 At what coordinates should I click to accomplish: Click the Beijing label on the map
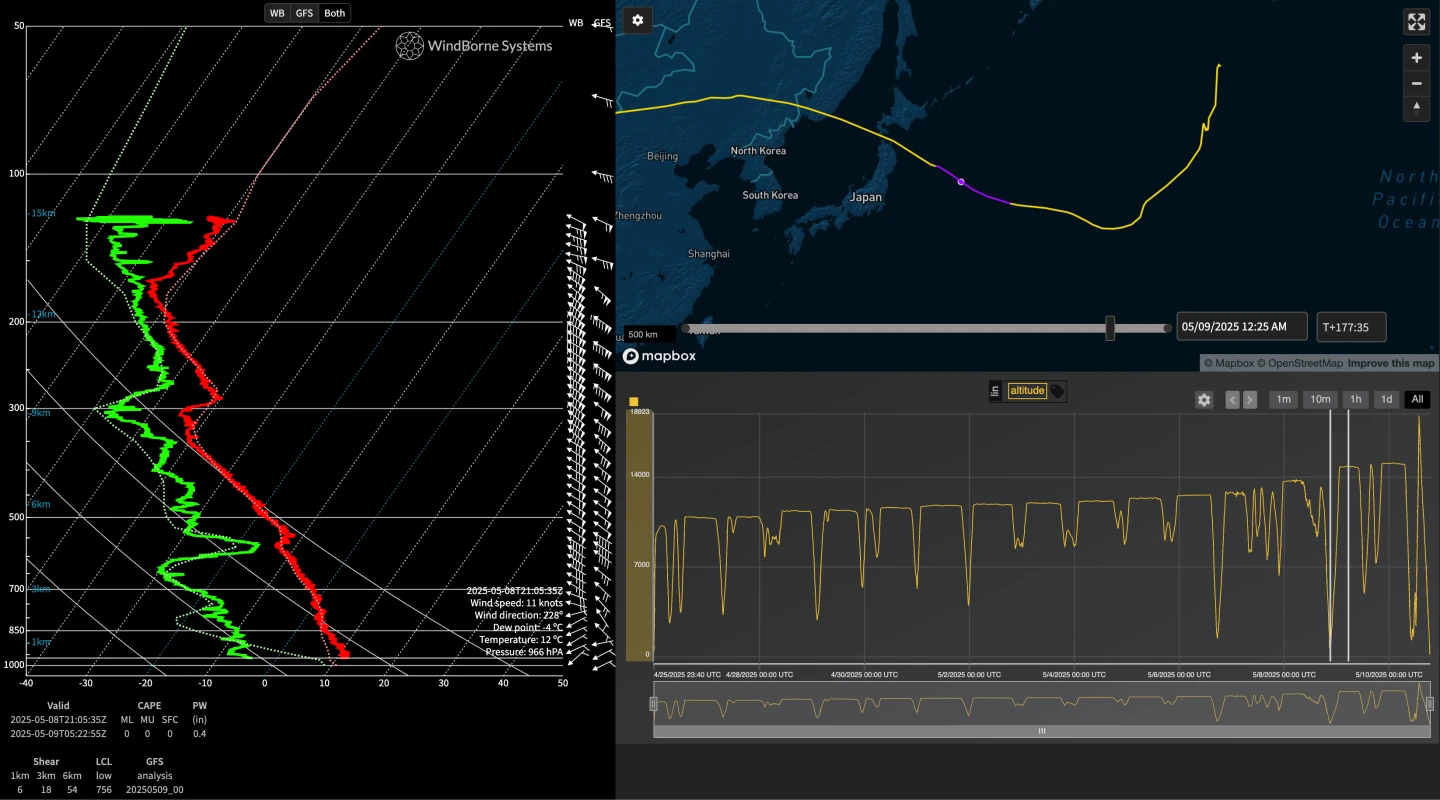tap(662, 156)
